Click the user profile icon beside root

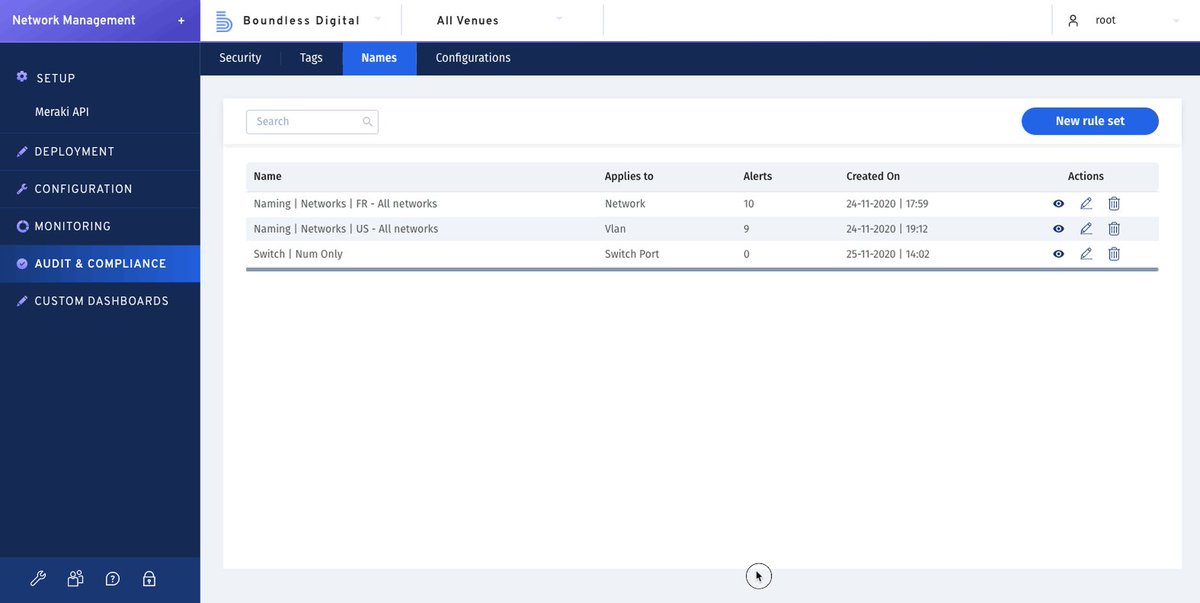pos(1073,20)
